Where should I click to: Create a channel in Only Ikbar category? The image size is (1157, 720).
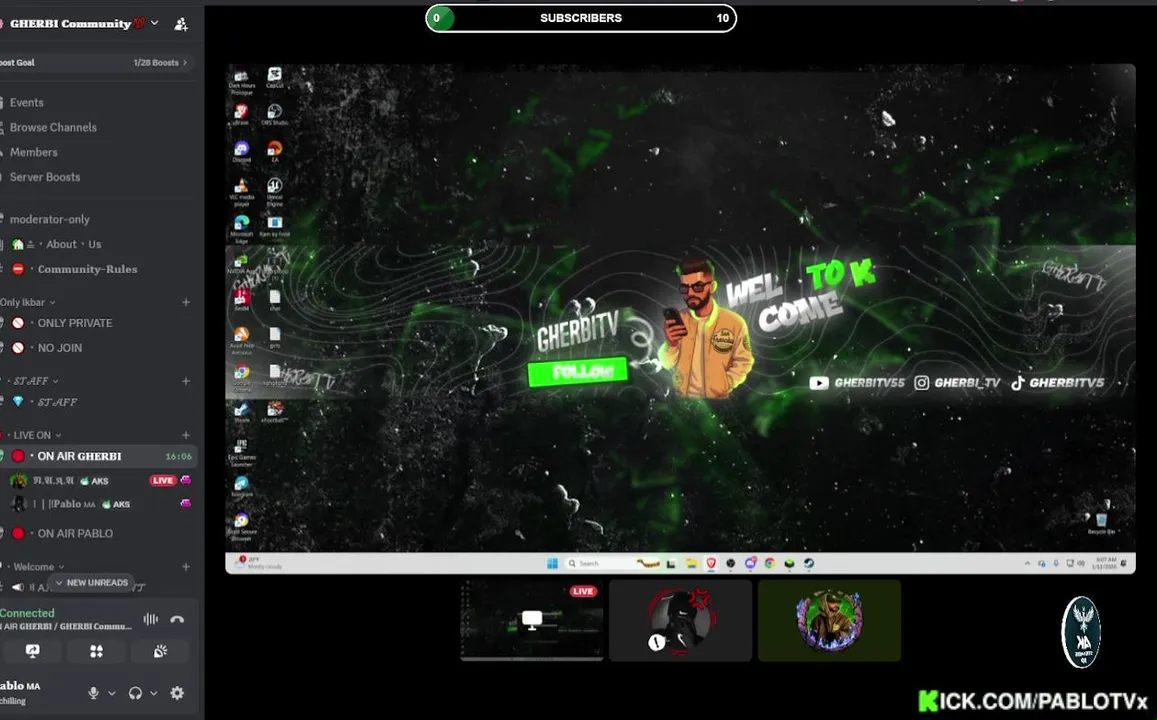186,302
